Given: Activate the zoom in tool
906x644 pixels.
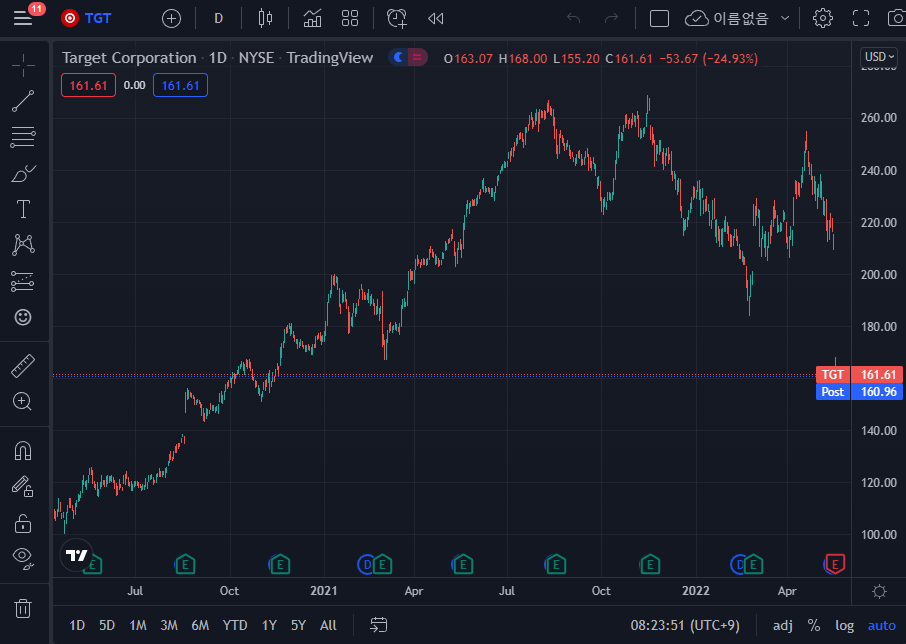Looking at the screenshot, I should (23, 401).
